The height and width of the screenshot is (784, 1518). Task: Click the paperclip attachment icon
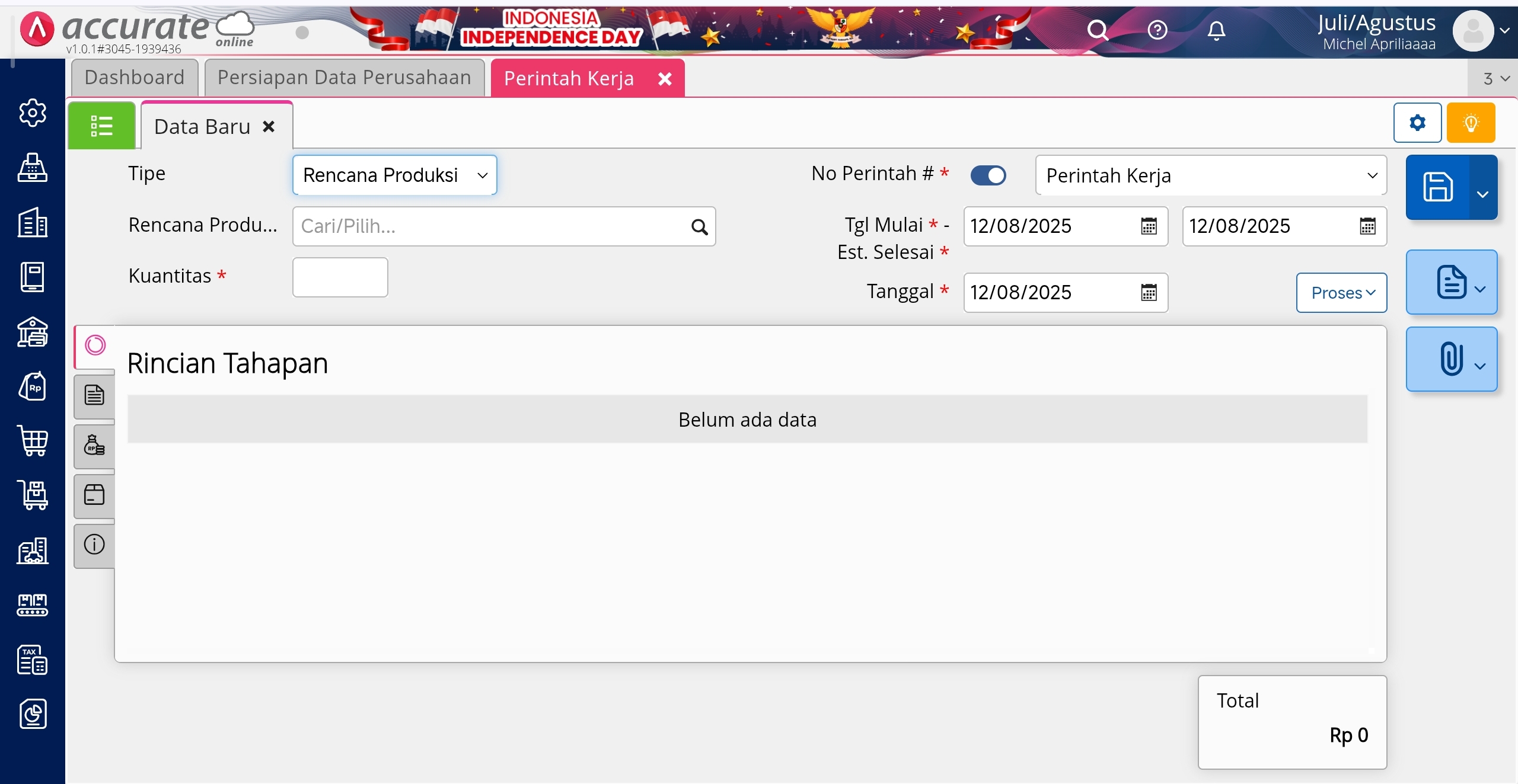coord(1450,359)
